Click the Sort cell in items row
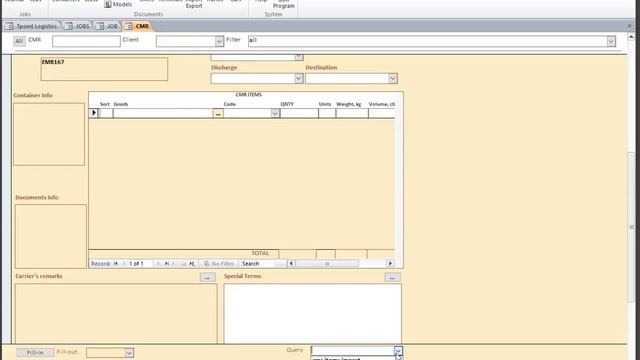The height and width of the screenshot is (360, 640). 106,113
